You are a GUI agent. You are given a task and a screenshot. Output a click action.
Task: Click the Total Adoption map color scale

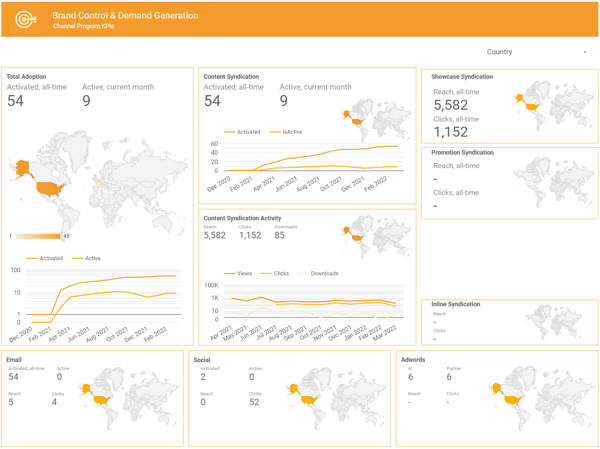point(38,236)
